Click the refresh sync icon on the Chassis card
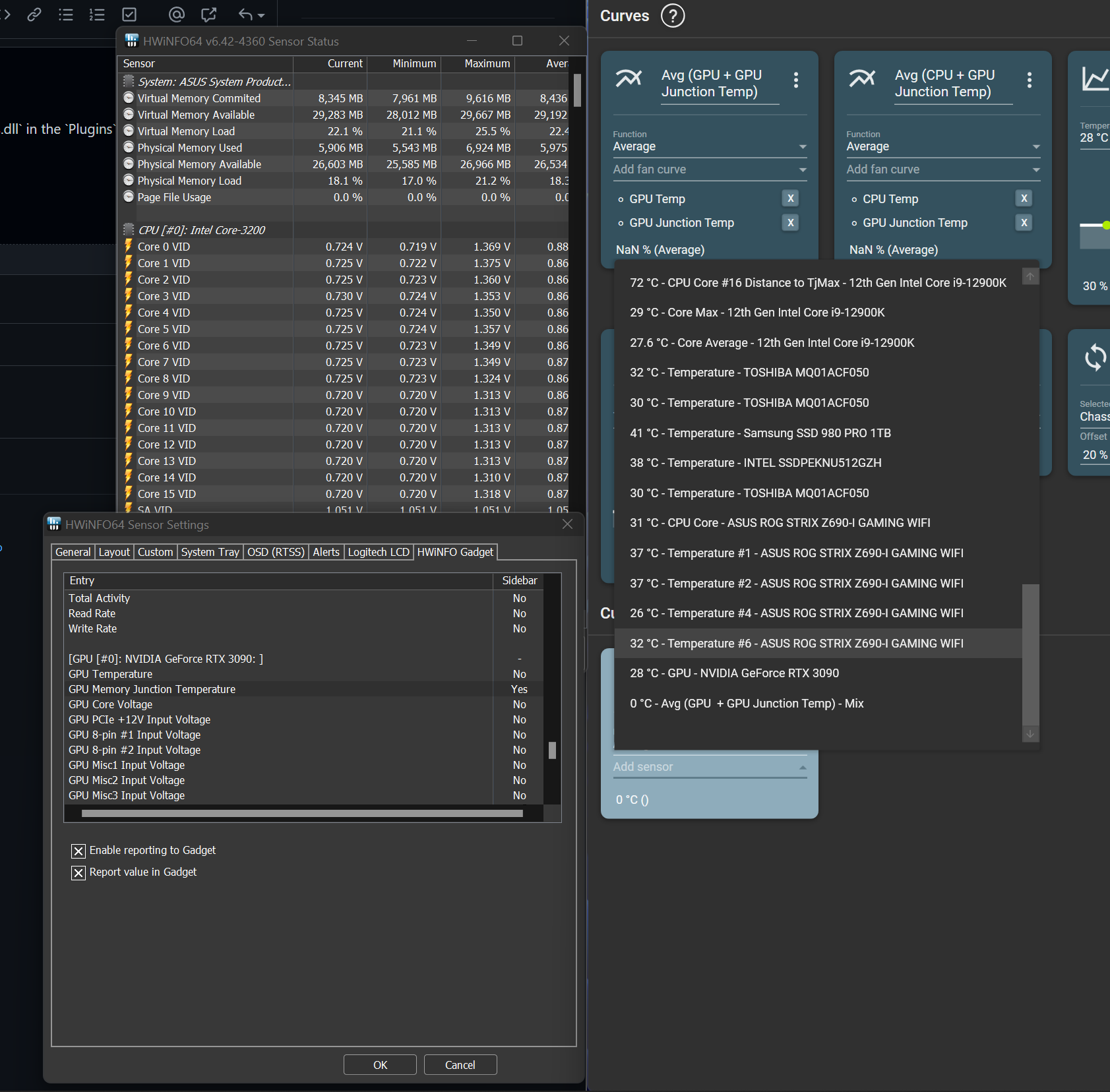1110x1092 pixels. 1094,357
